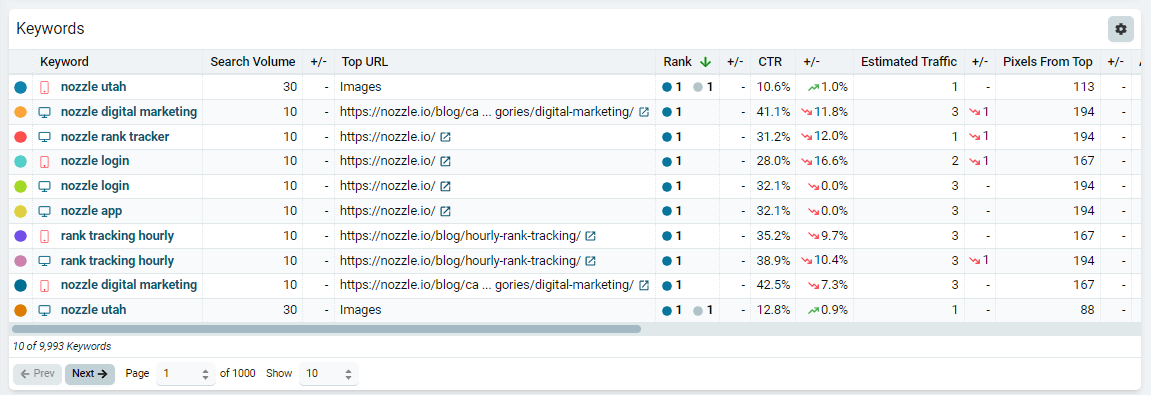Sort by the Keyword column header
The width and height of the screenshot is (1151, 395).
65,62
